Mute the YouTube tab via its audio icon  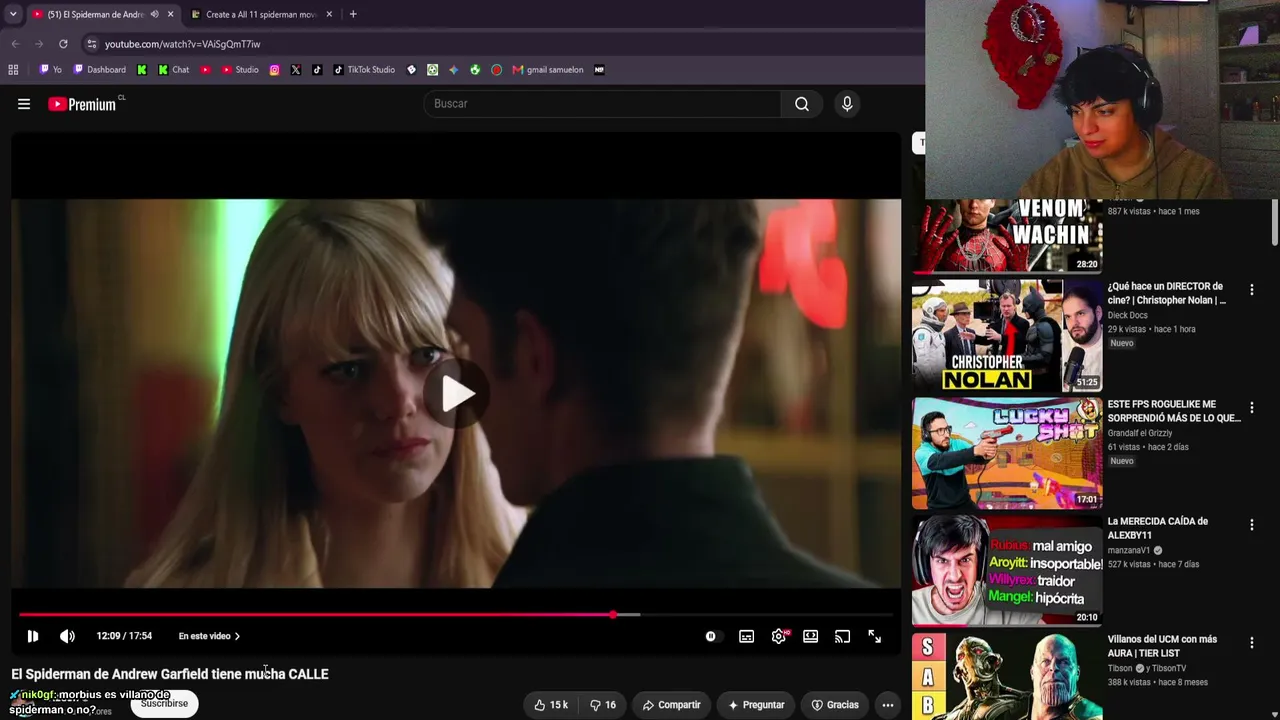click(x=154, y=14)
